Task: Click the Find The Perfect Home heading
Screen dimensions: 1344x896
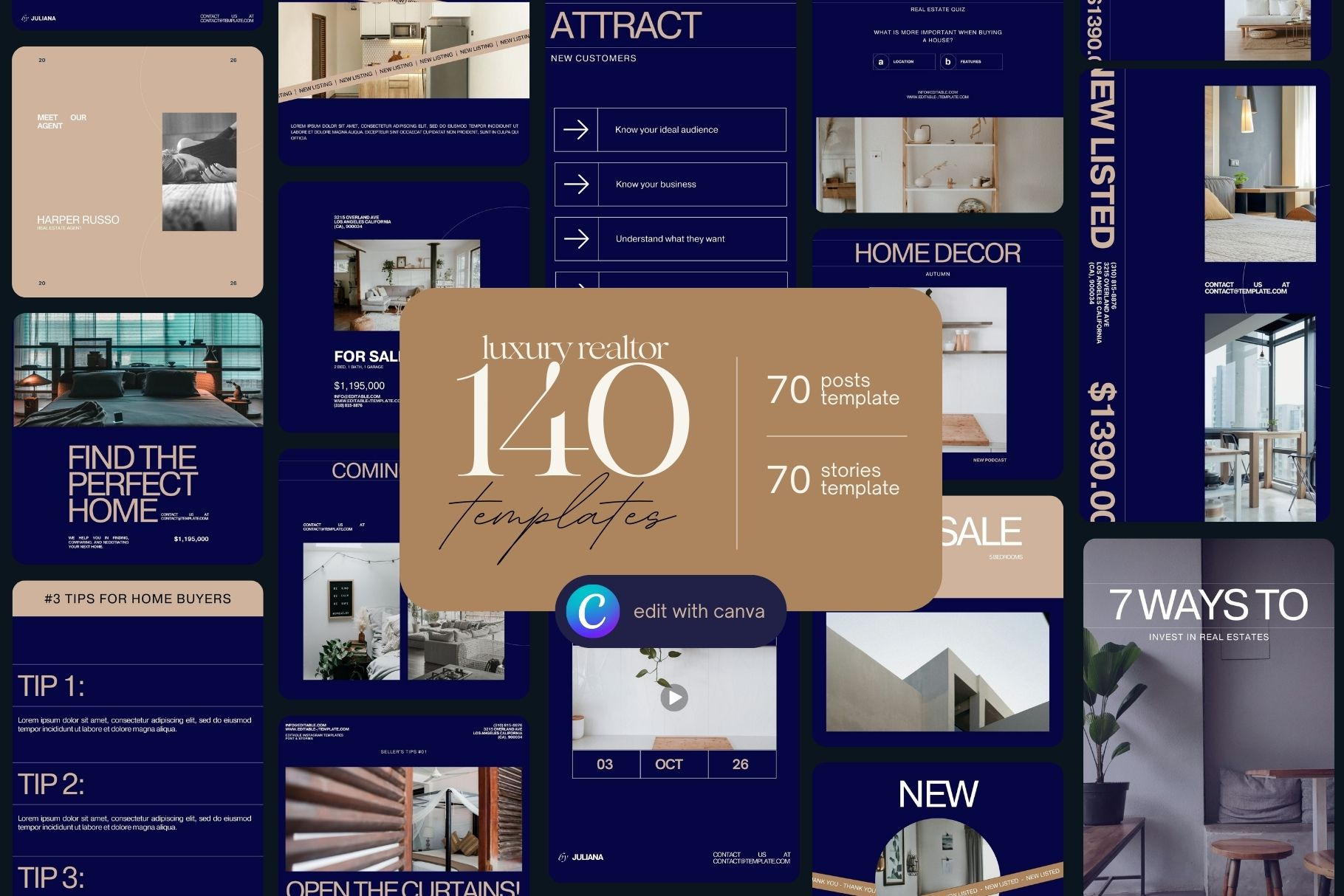Action: click(x=131, y=484)
